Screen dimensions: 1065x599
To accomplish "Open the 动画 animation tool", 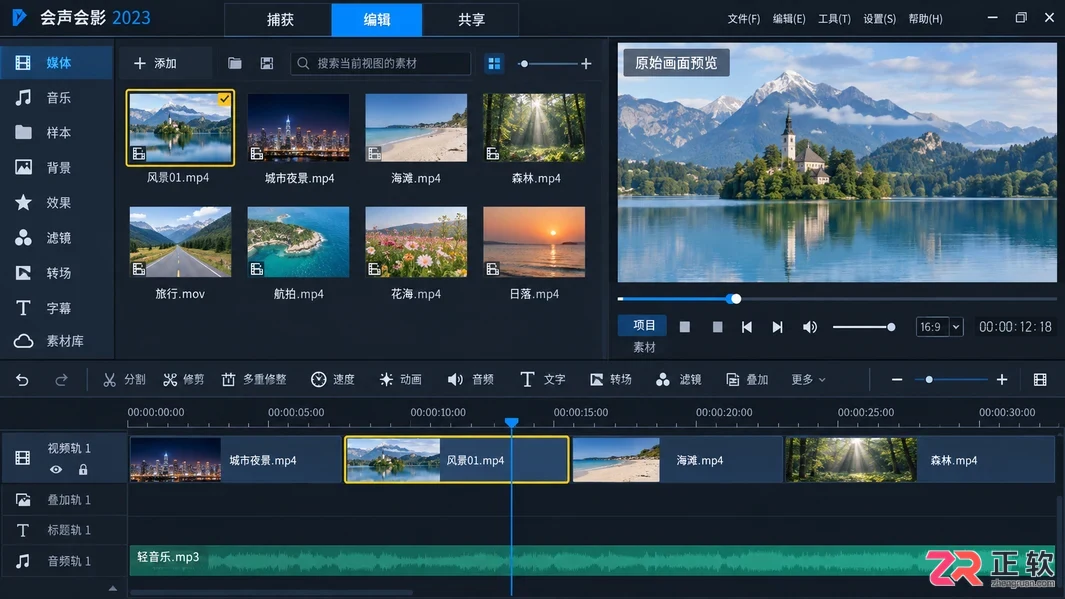I will click(x=401, y=380).
